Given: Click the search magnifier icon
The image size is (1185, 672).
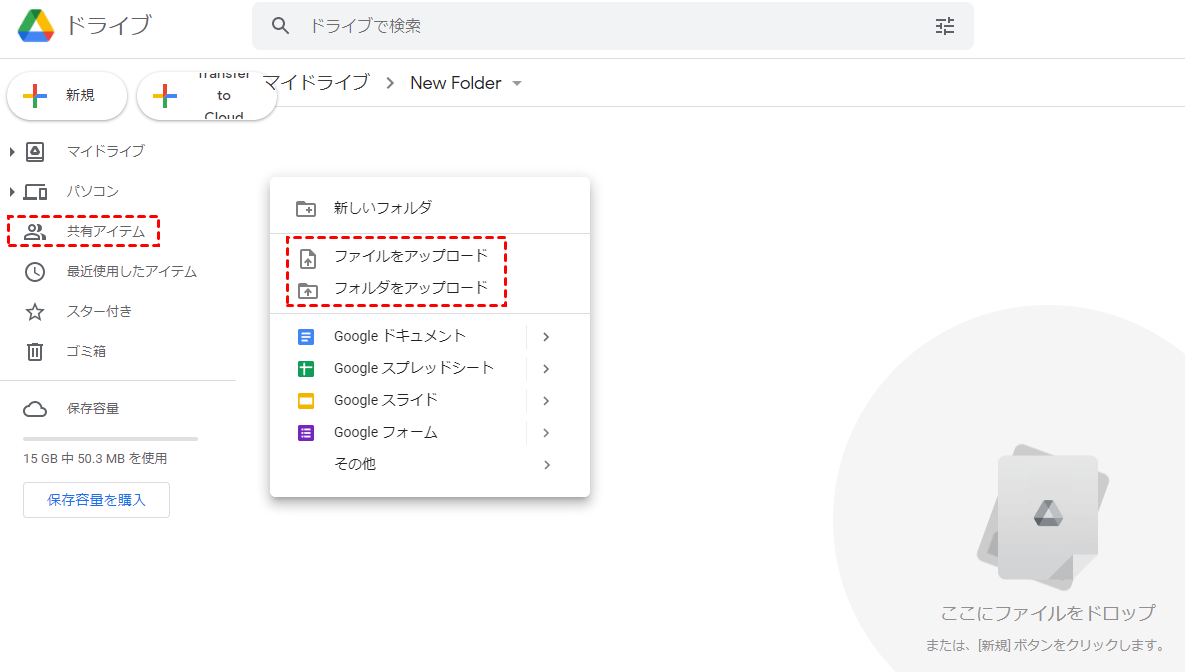Looking at the screenshot, I should click(280, 26).
